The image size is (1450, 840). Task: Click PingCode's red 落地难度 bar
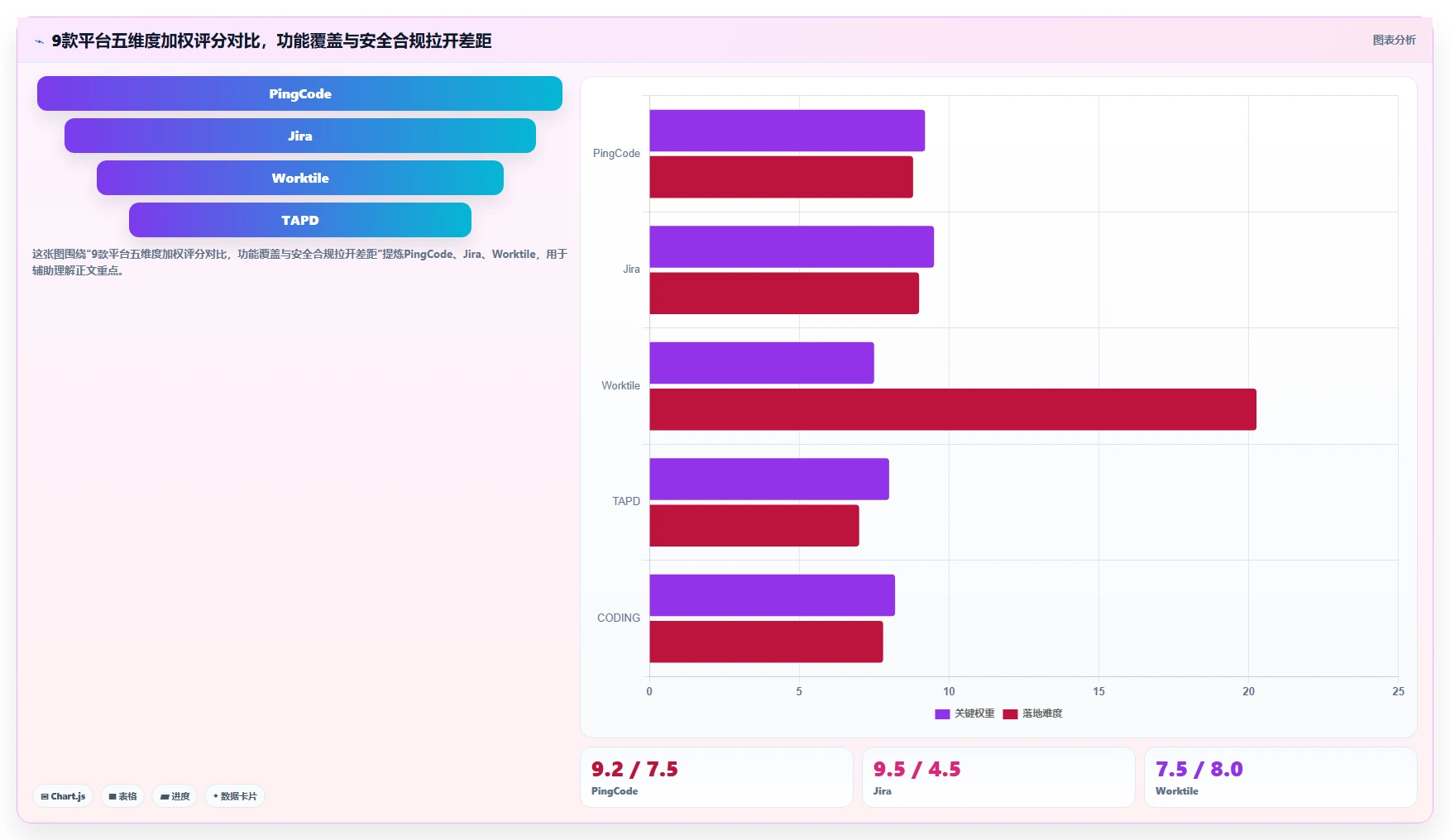pyautogui.click(x=781, y=177)
